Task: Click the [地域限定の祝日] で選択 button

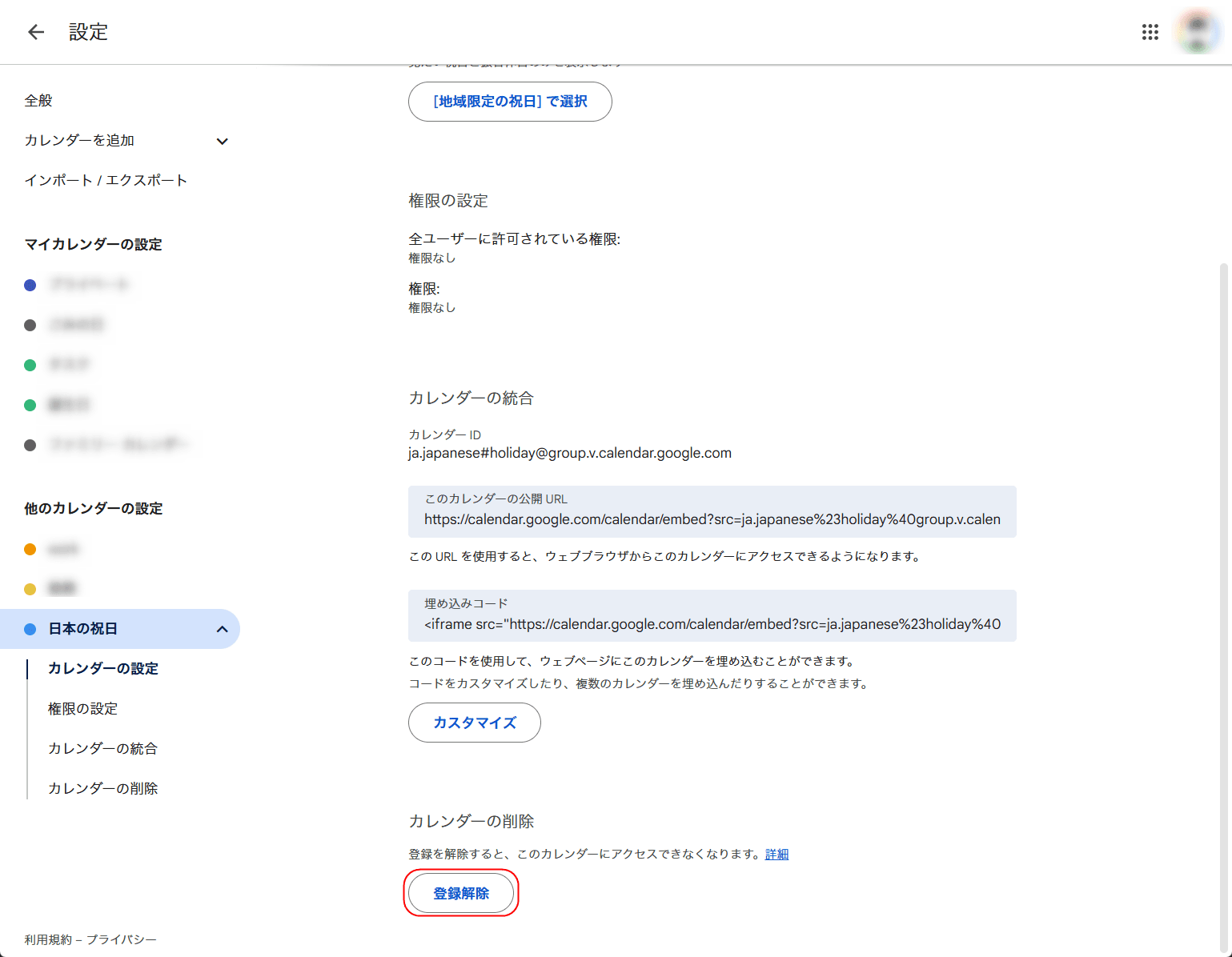Action: (x=509, y=102)
